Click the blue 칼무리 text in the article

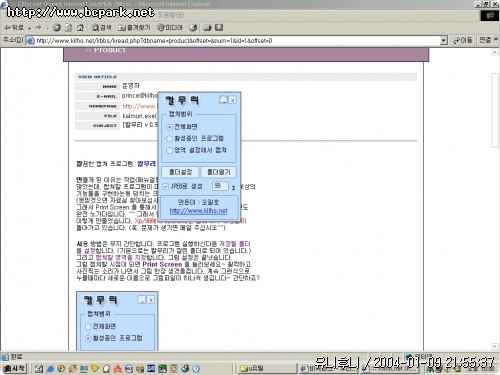point(146,164)
